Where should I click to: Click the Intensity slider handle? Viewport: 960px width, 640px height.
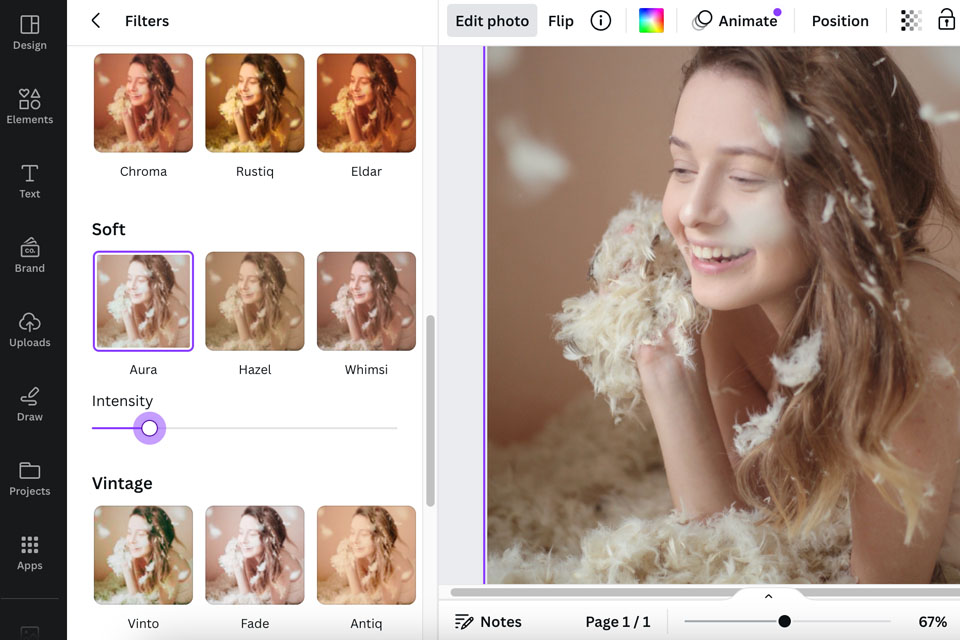tap(149, 428)
